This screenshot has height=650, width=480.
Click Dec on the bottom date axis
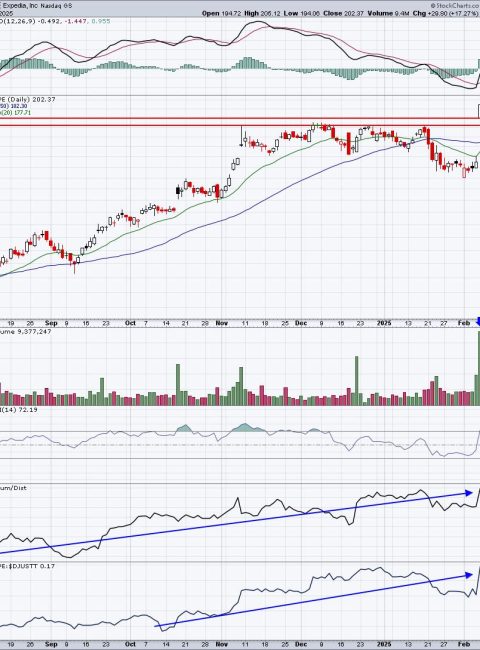(301, 644)
